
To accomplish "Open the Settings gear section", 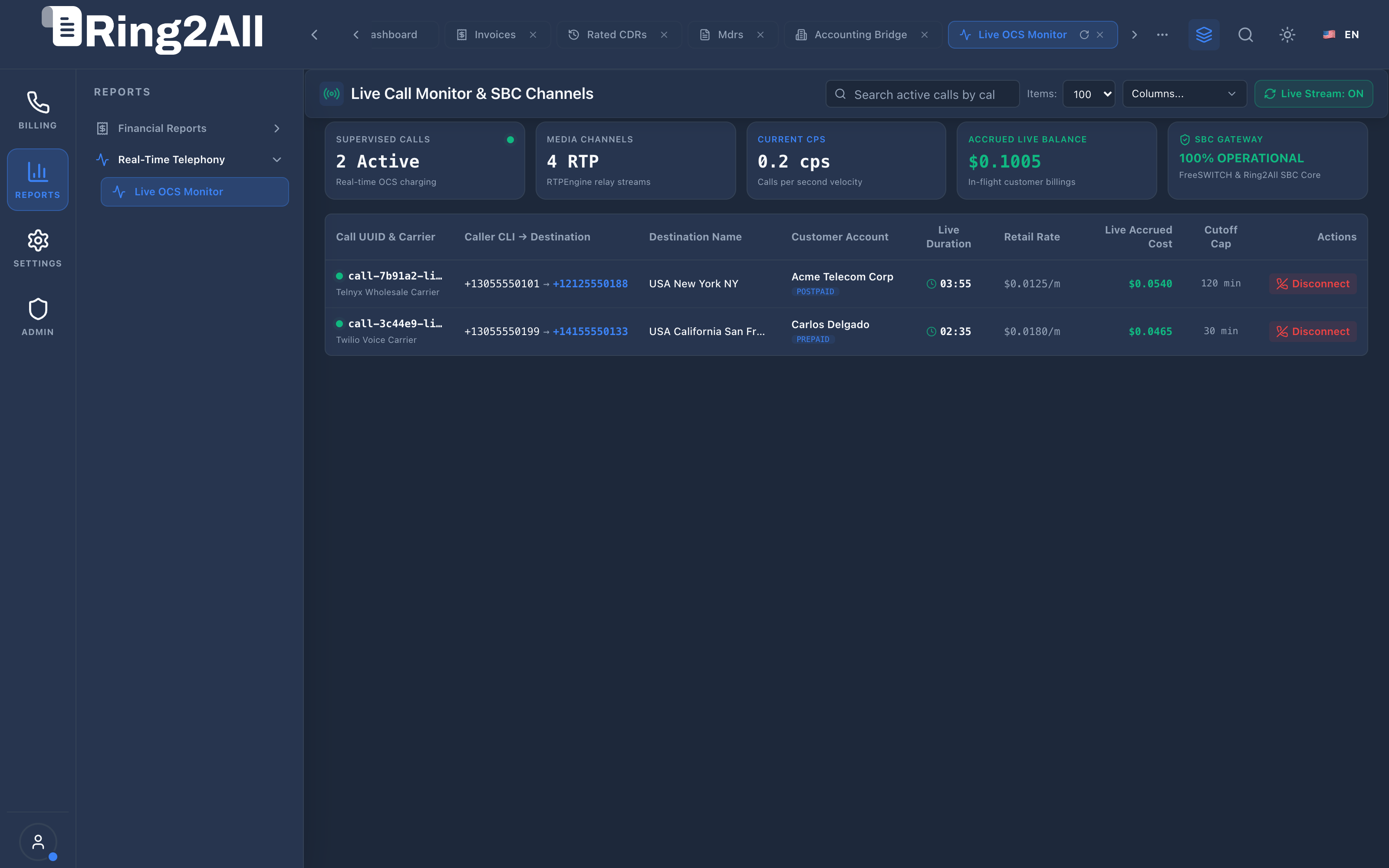I will (37, 249).
